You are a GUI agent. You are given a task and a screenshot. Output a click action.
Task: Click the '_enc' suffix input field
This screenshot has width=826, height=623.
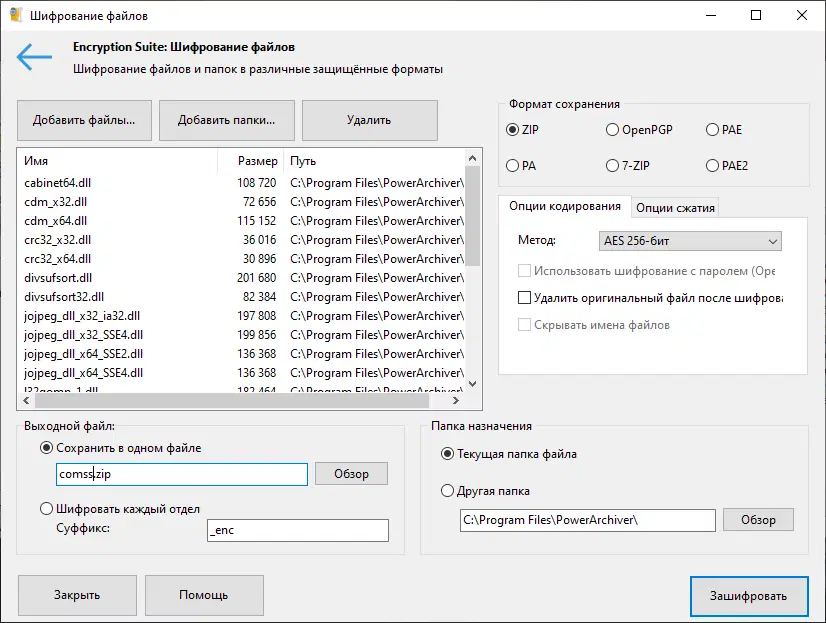pyautogui.click(x=298, y=530)
